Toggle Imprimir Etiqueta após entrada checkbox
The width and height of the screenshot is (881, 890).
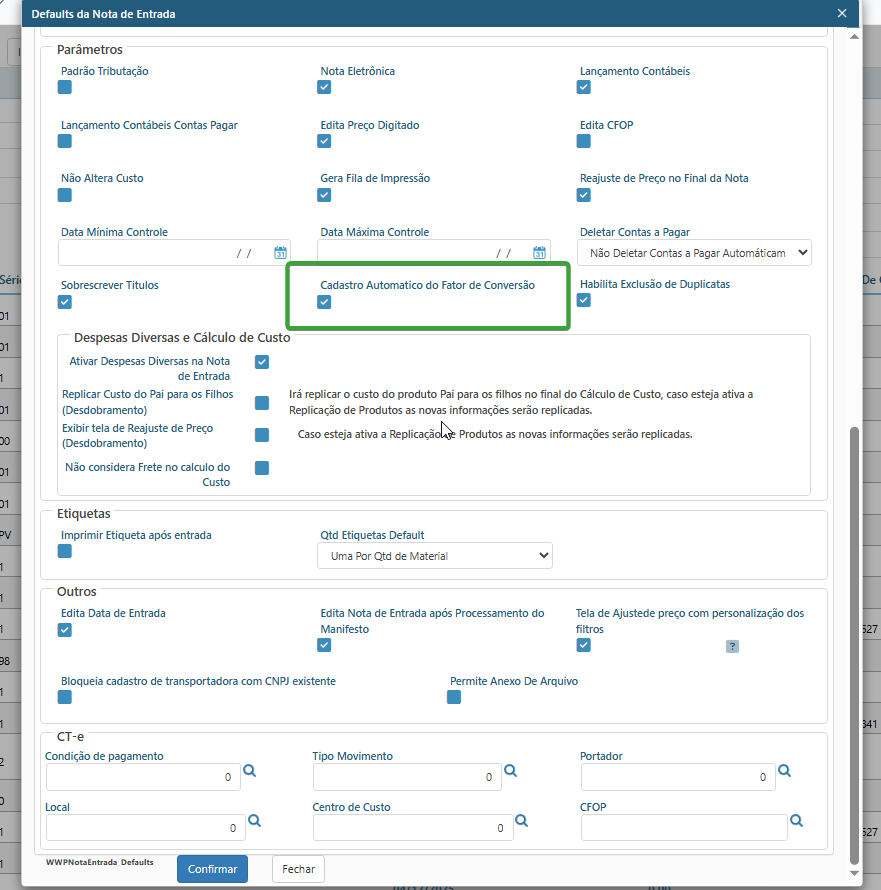click(65, 551)
